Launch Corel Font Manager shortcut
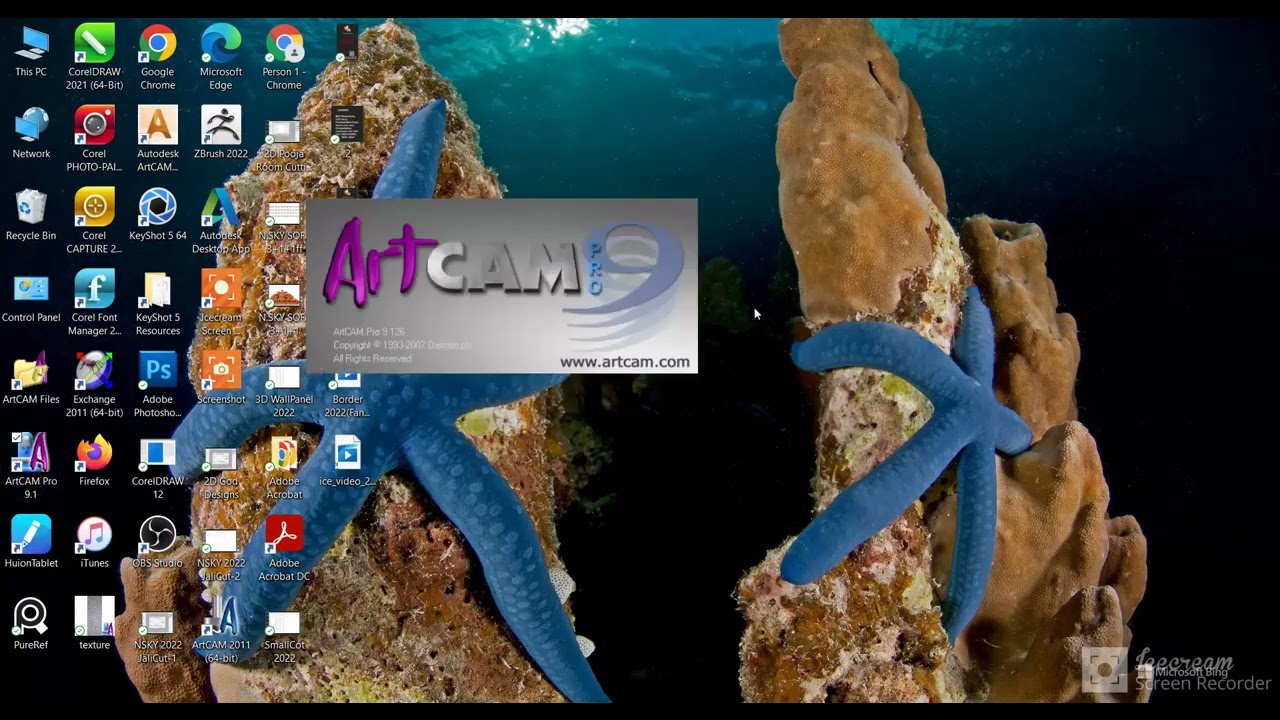 pyautogui.click(x=95, y=303)
